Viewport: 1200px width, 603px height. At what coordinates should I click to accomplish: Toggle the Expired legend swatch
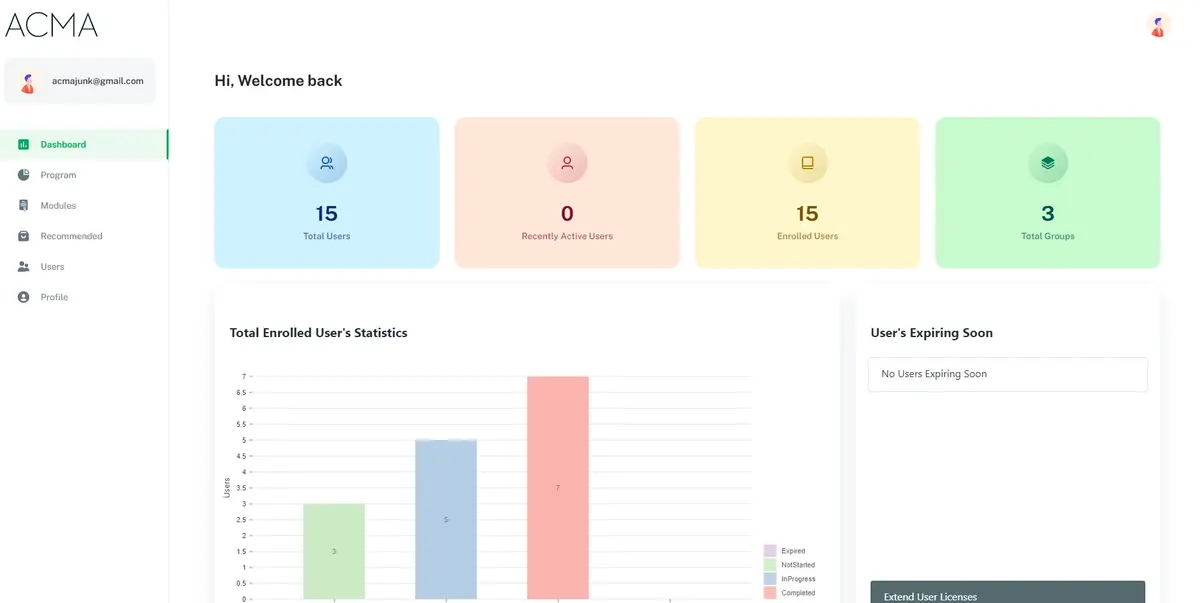point(770,551)
